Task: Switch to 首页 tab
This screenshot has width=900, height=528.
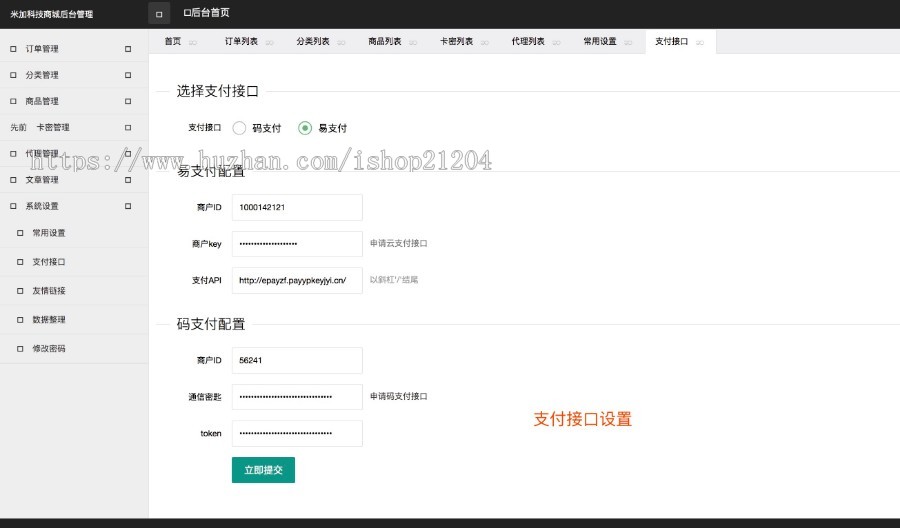Action: pyautogui.click(x=173, y=41)
